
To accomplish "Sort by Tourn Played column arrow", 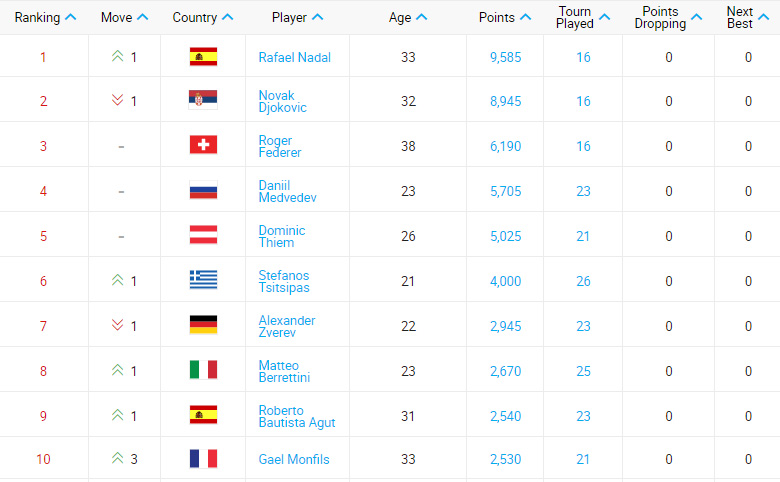I will point(604,17).
